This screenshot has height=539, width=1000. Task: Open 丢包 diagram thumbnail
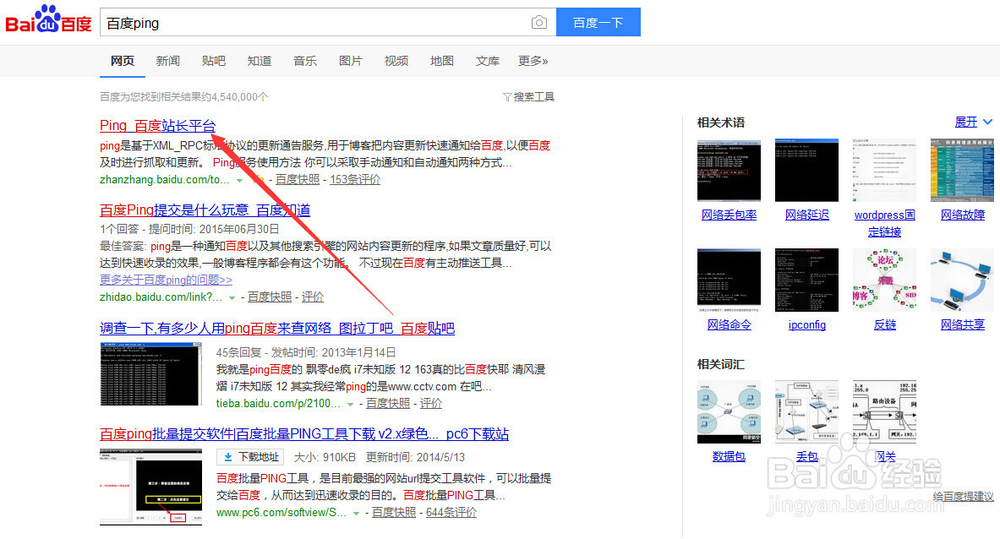coord(807,412)
